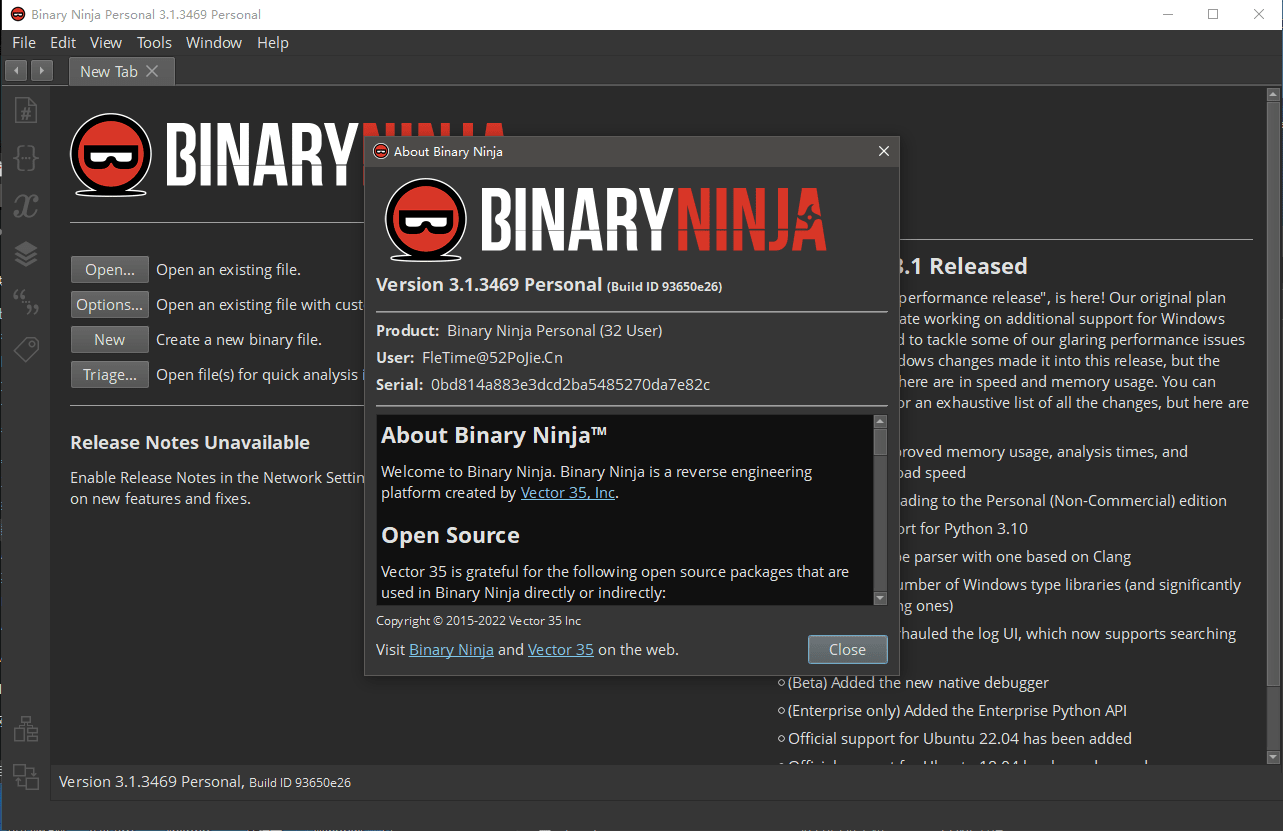
Task: Click the Build ID 93650e26 in dialog
Action: tap(665, 286)
